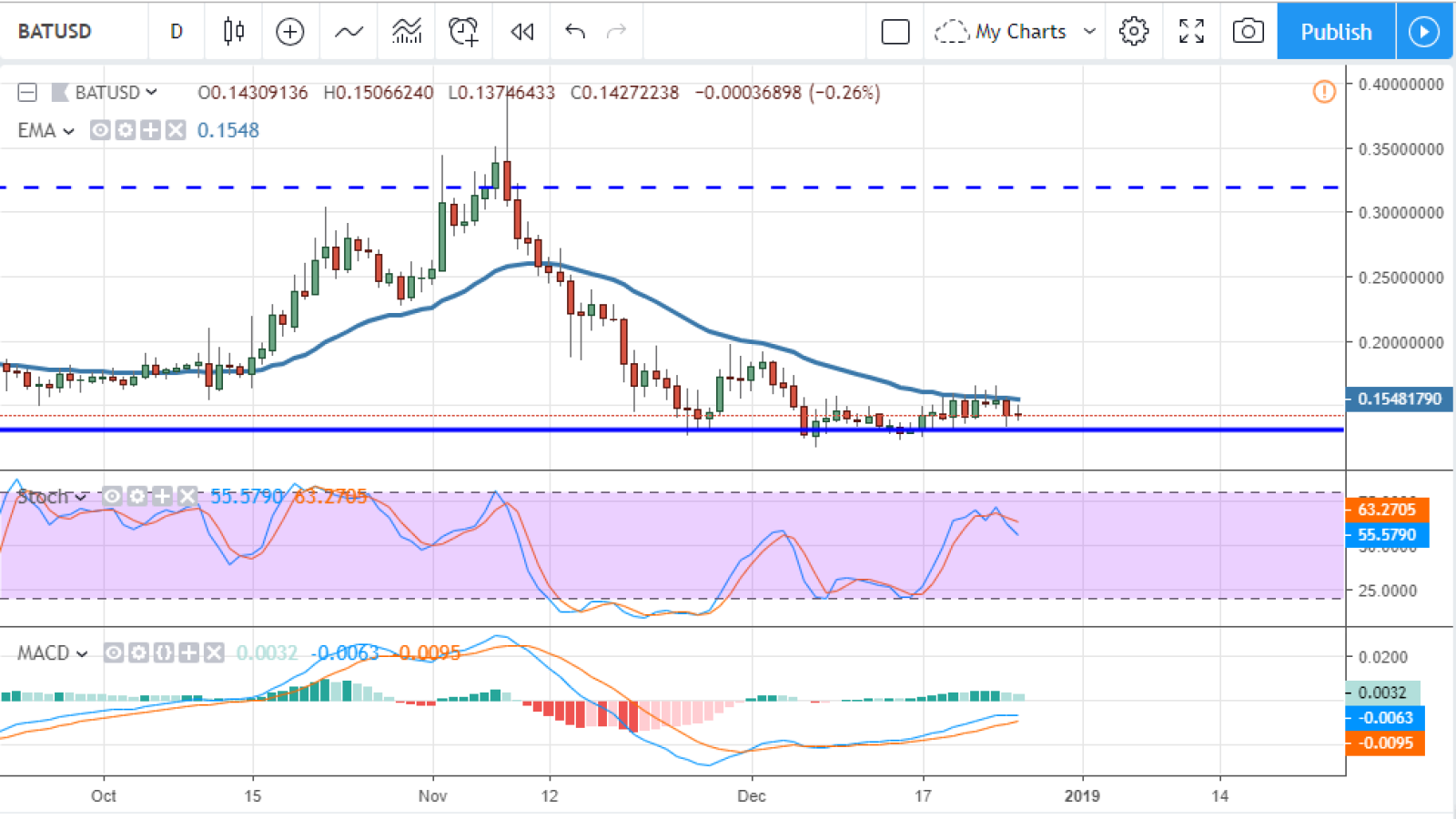Toggle EMA indicator visibility eye
Screen dimensions: 1456x819
point(100,130)
